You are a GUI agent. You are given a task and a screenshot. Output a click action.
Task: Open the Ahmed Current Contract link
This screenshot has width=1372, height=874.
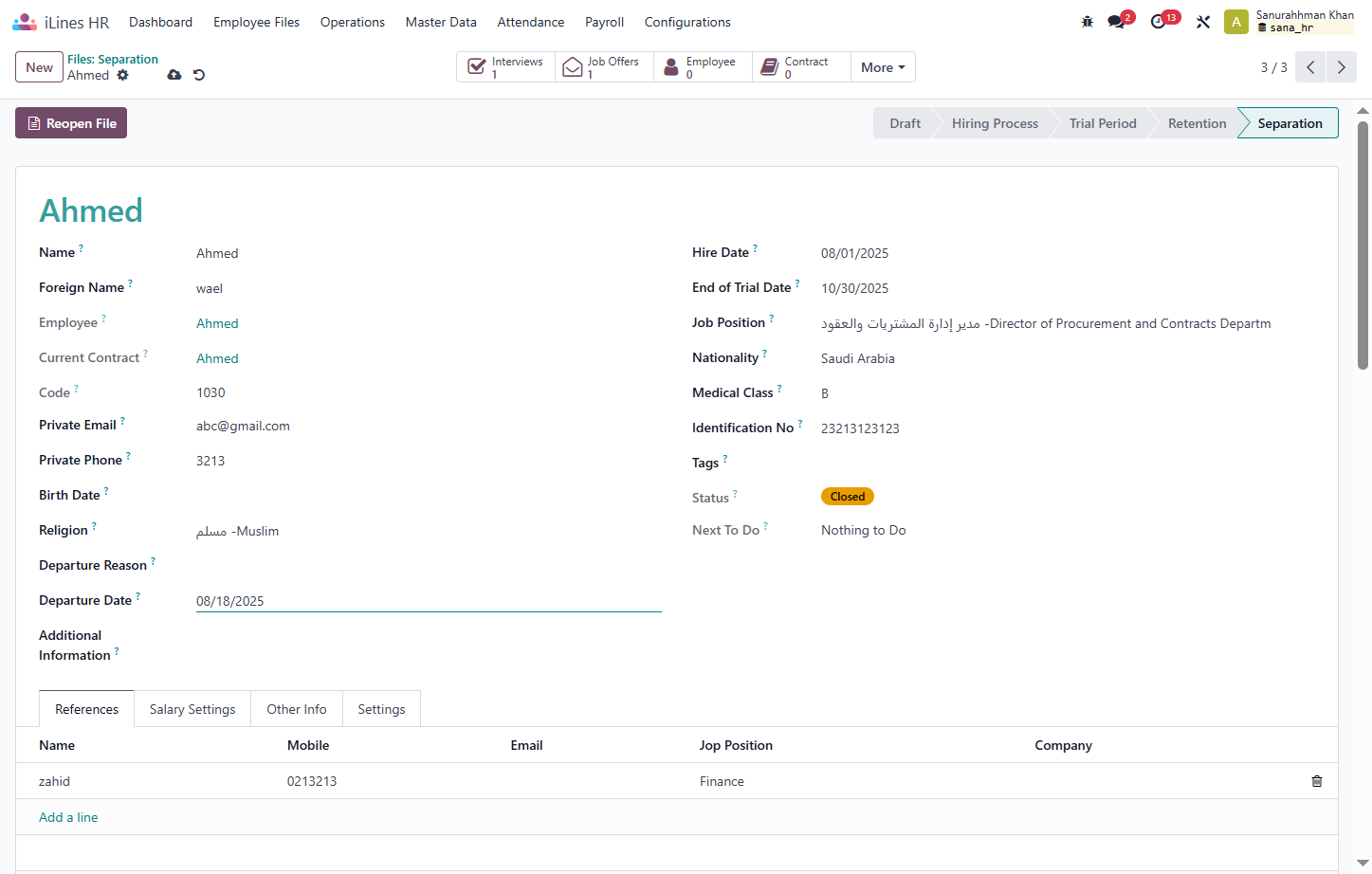coord(217,358)
